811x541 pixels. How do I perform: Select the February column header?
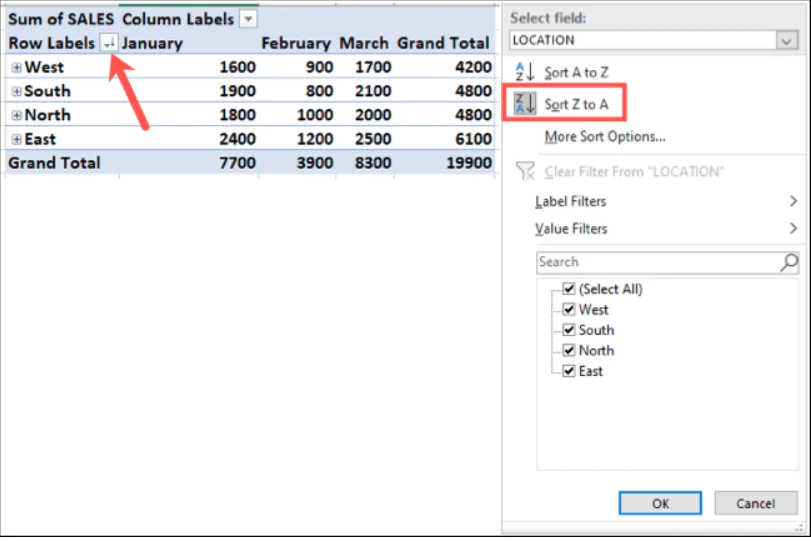click(x=296, y=43)
